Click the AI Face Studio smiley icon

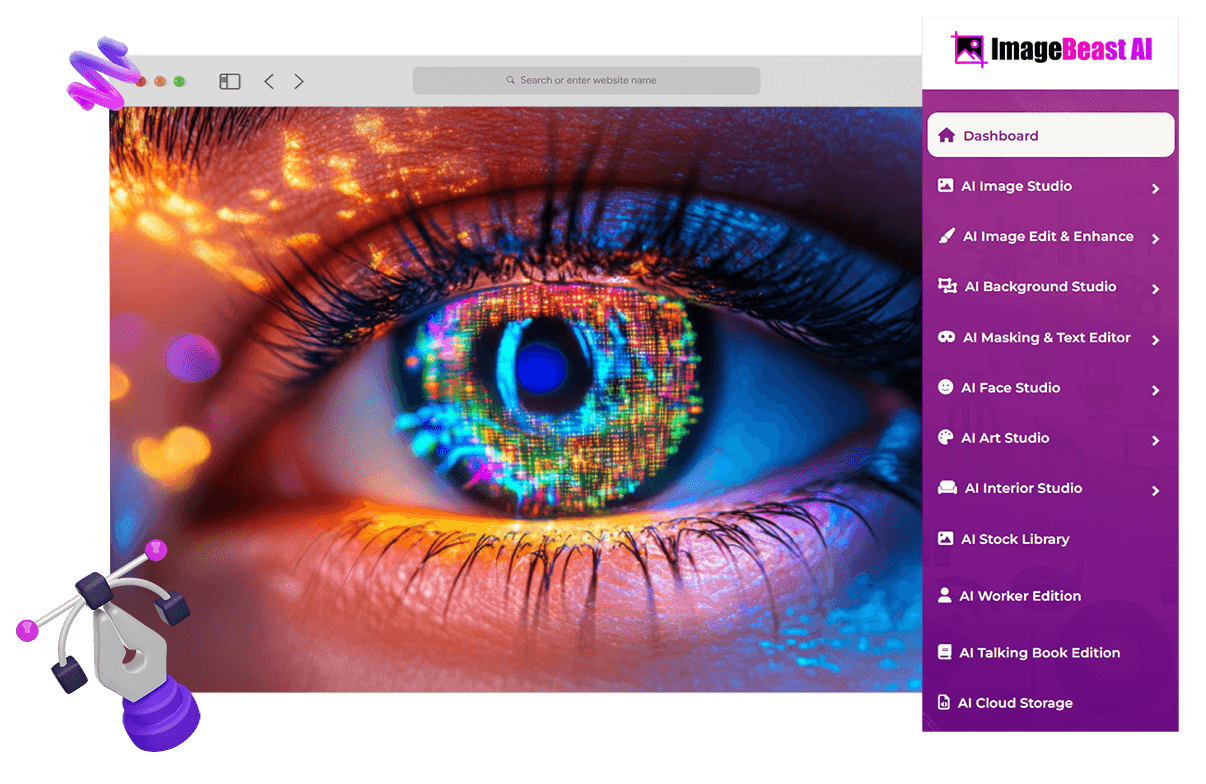[945, 387]
